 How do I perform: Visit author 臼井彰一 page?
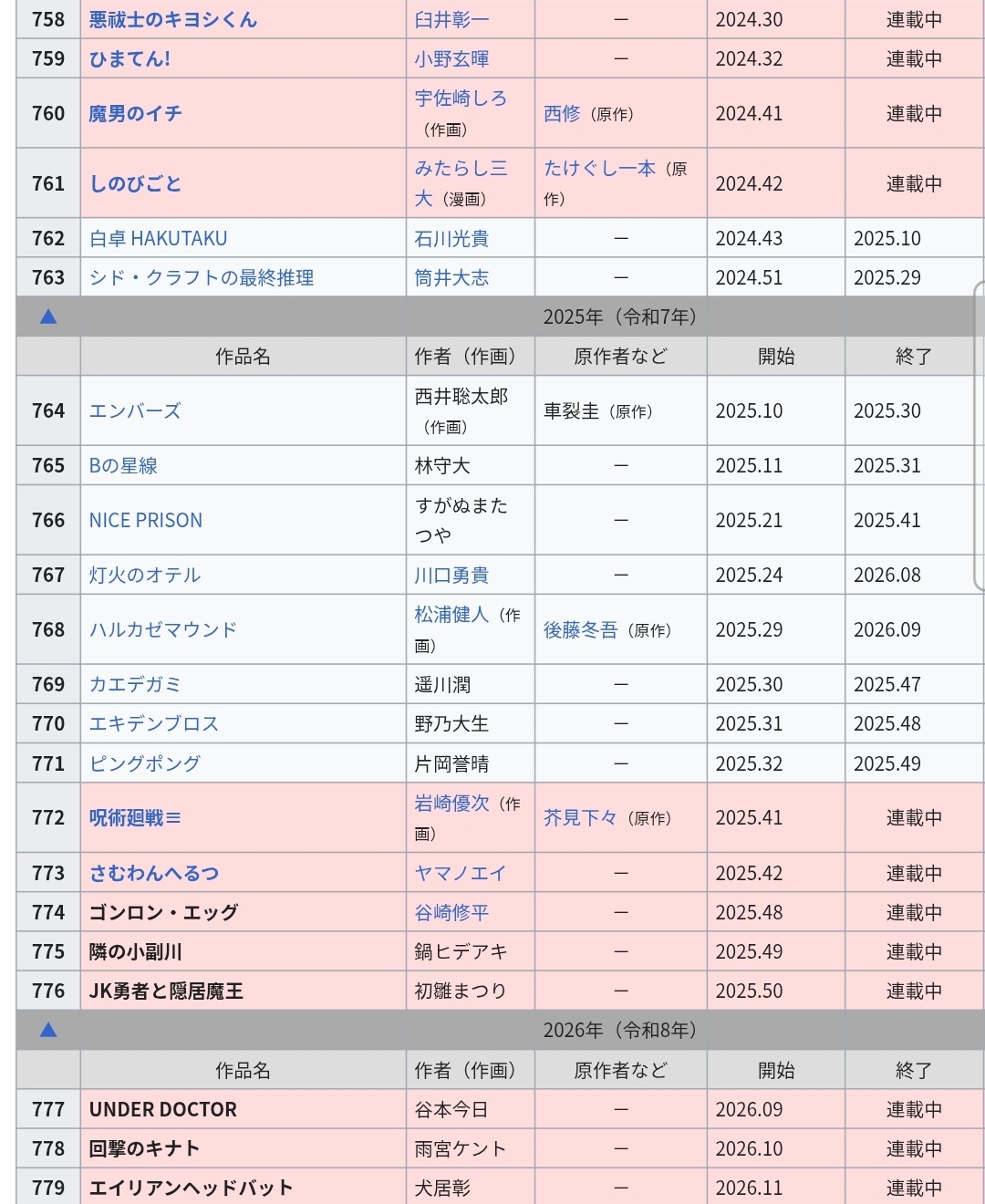pos(451,20)
